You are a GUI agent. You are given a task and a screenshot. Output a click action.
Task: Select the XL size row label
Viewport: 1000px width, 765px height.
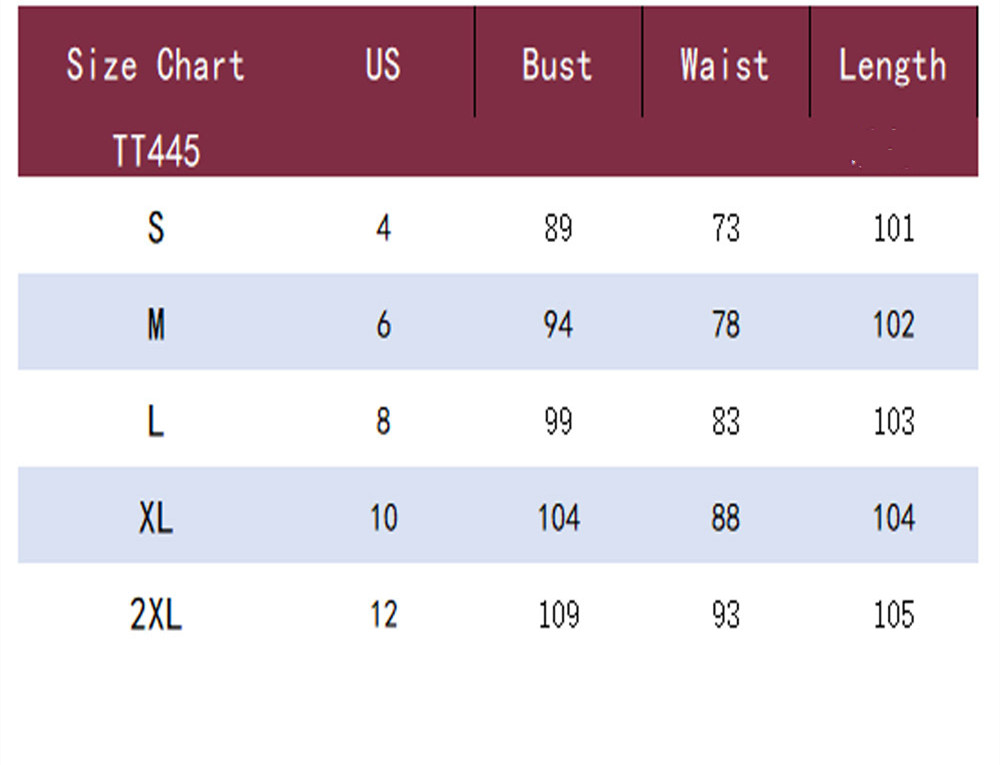pyautogui.click(x=156, y=518)
